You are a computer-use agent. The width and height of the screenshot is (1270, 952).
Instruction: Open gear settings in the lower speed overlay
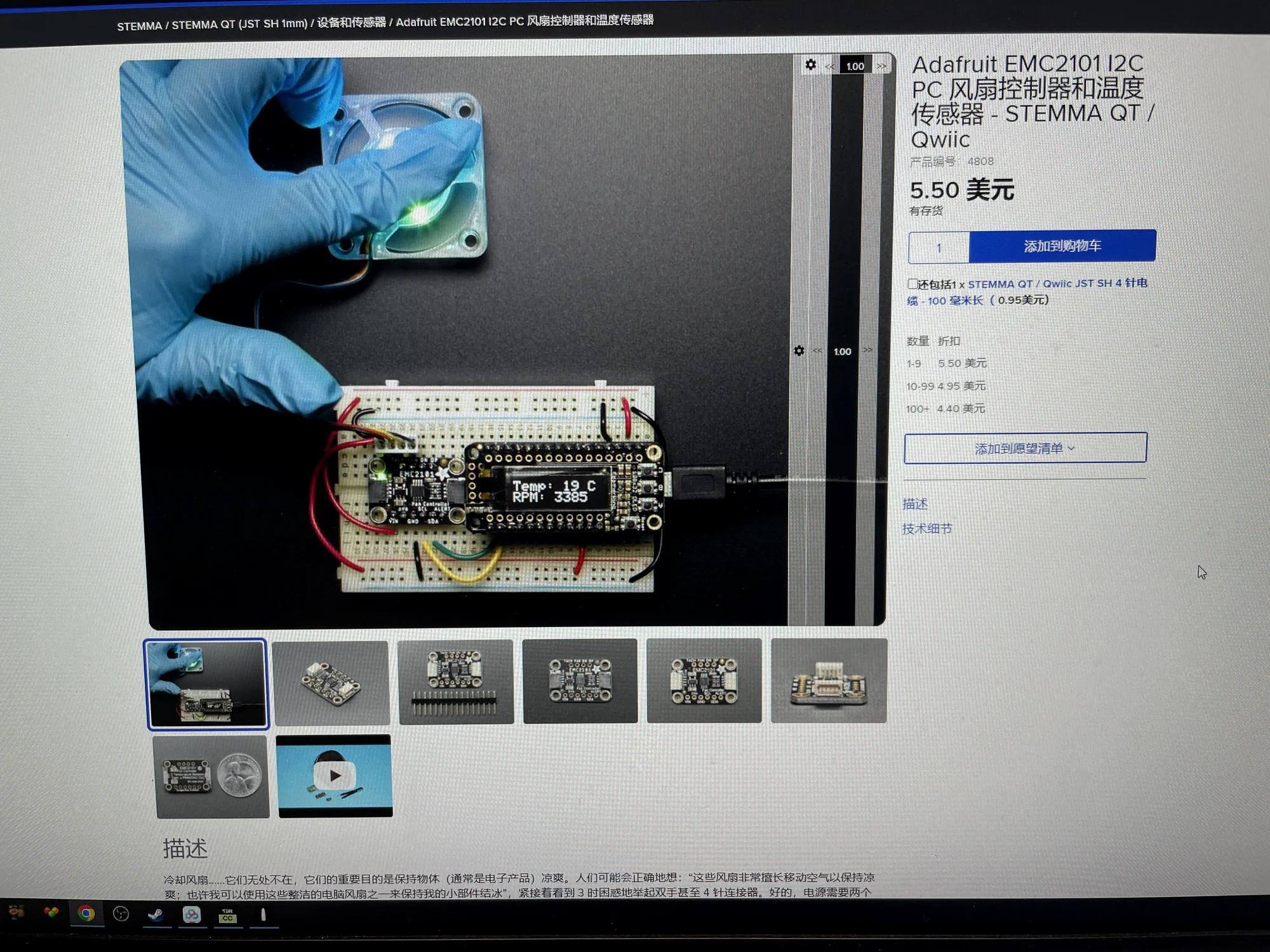point(799,350)
